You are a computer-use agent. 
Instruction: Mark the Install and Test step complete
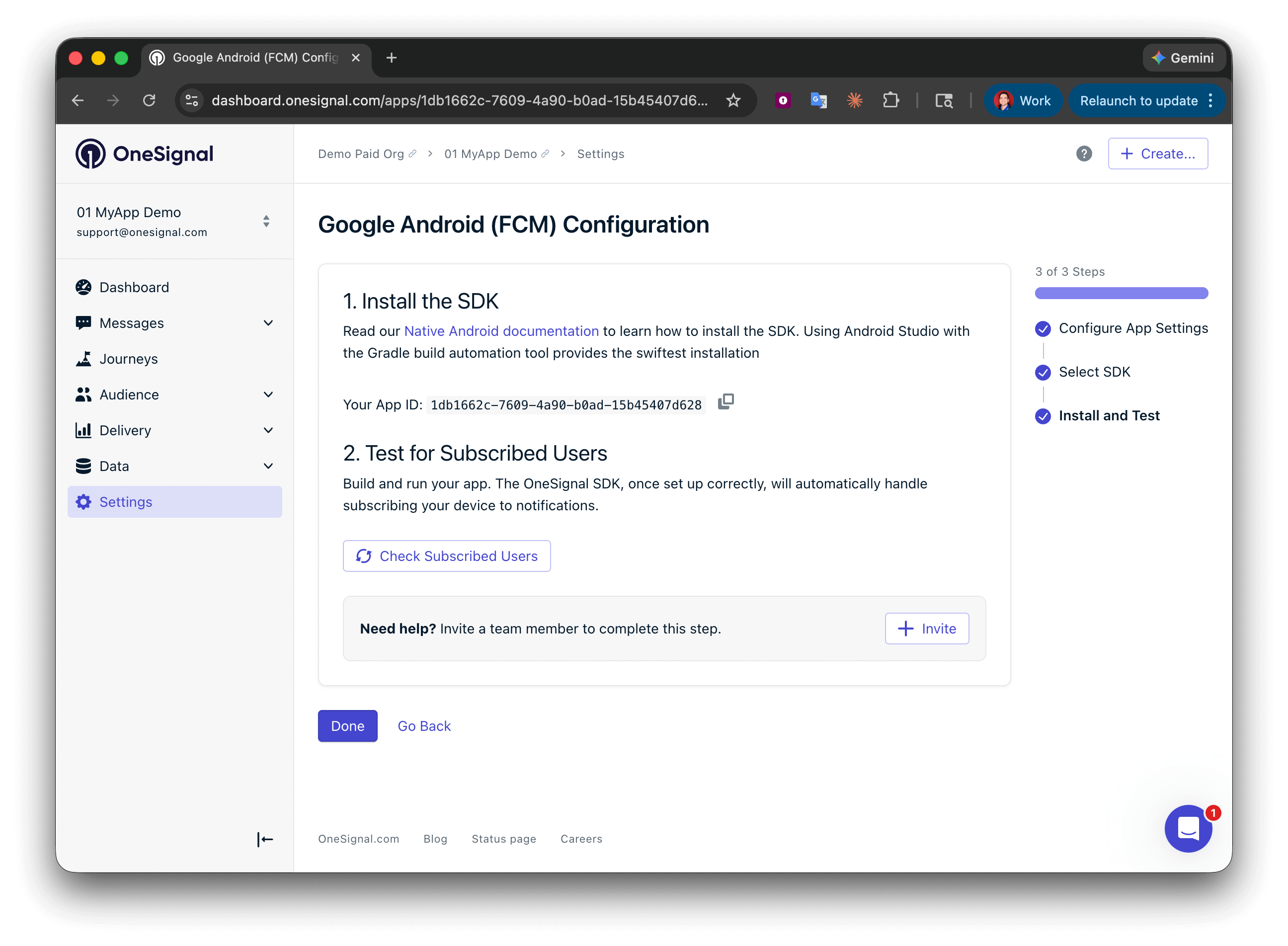point(1043,416)
